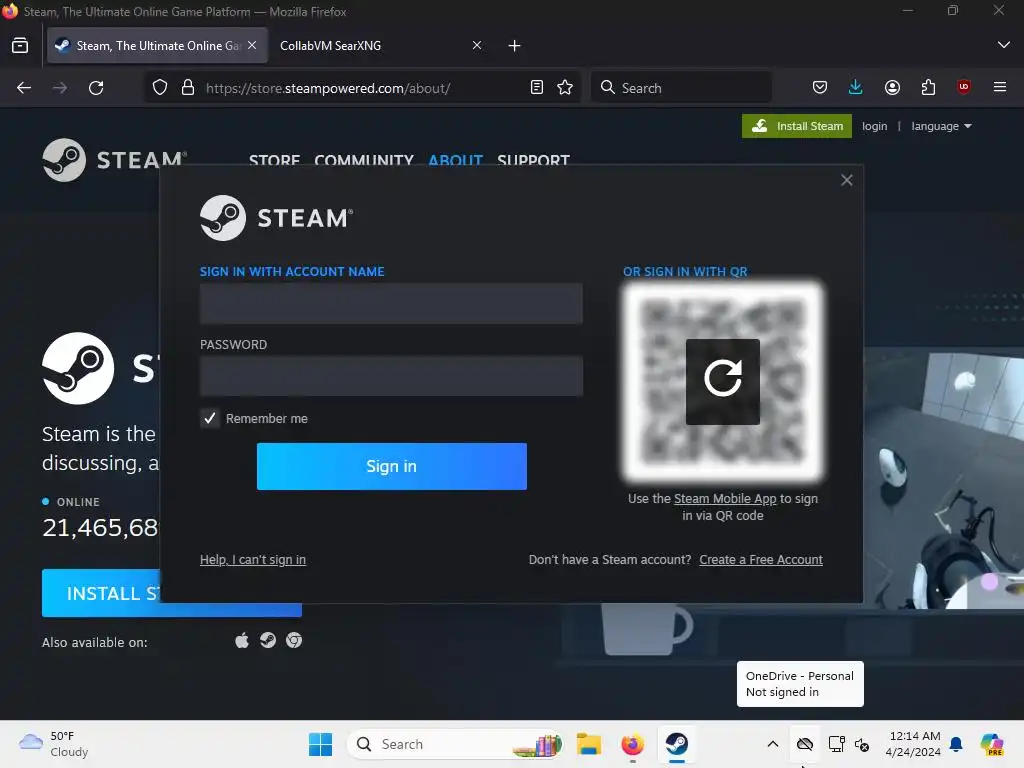Click the login link in page header
The image size is (1024, 768).
click(x=874, y=126)
